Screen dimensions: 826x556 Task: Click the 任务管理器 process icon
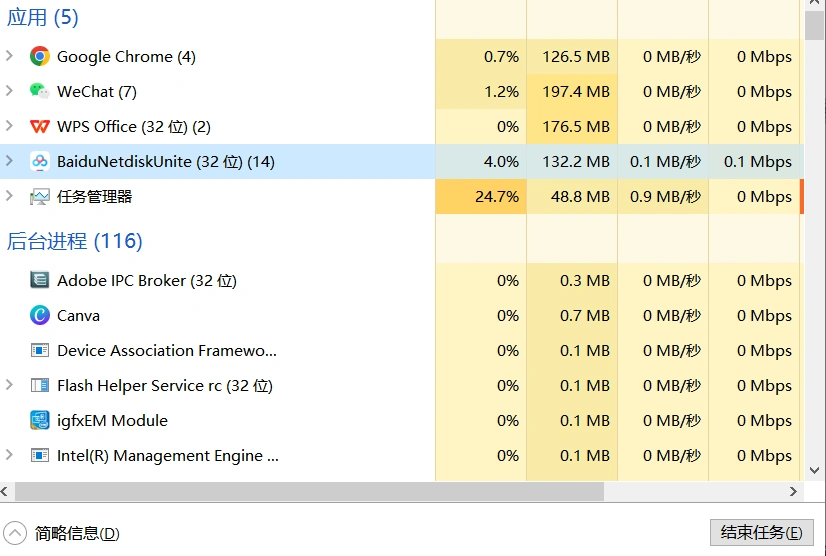pyautogui.click(x=40, y=197)
